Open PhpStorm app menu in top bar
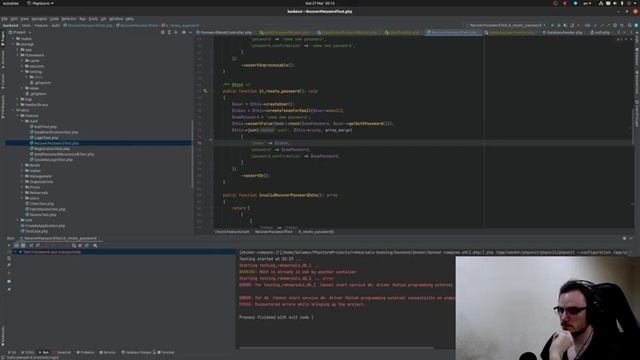 click(40, 3)
